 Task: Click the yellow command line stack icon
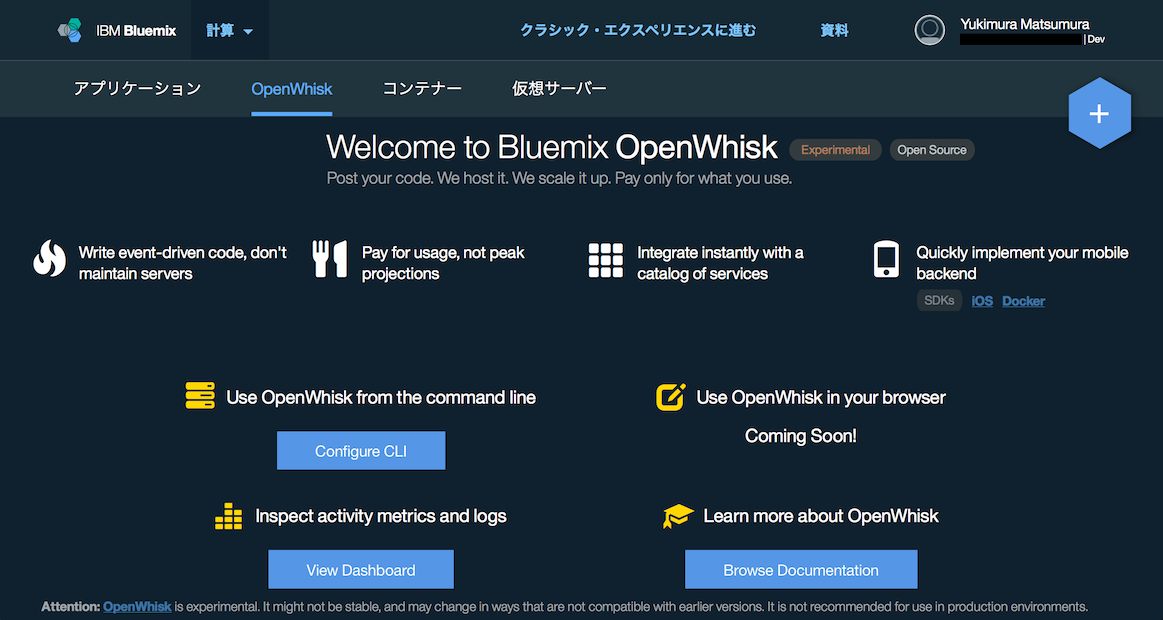click(200, 396)
